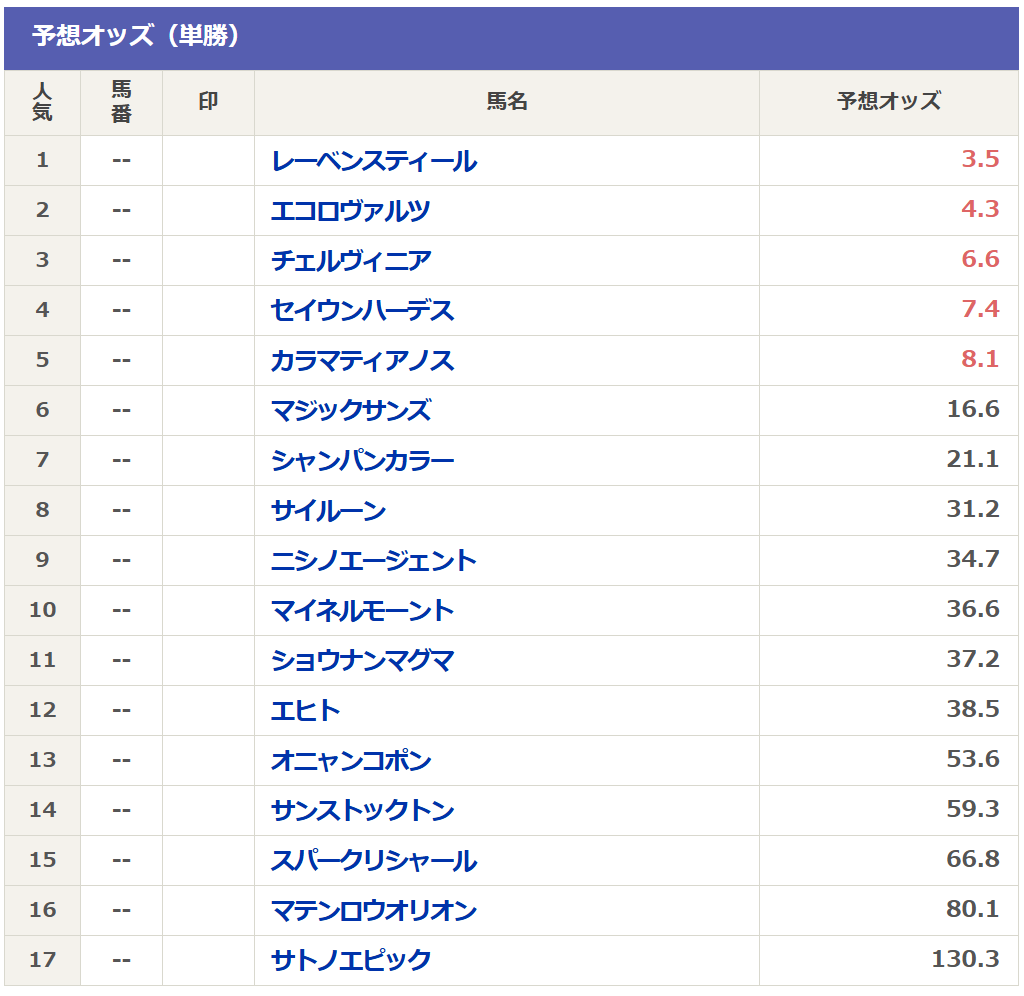Image resolution: width=1024 pixels, height=996 pixels.
Task: Click the エコロヴァルツ horse name
Action: [x=351, y=211]
